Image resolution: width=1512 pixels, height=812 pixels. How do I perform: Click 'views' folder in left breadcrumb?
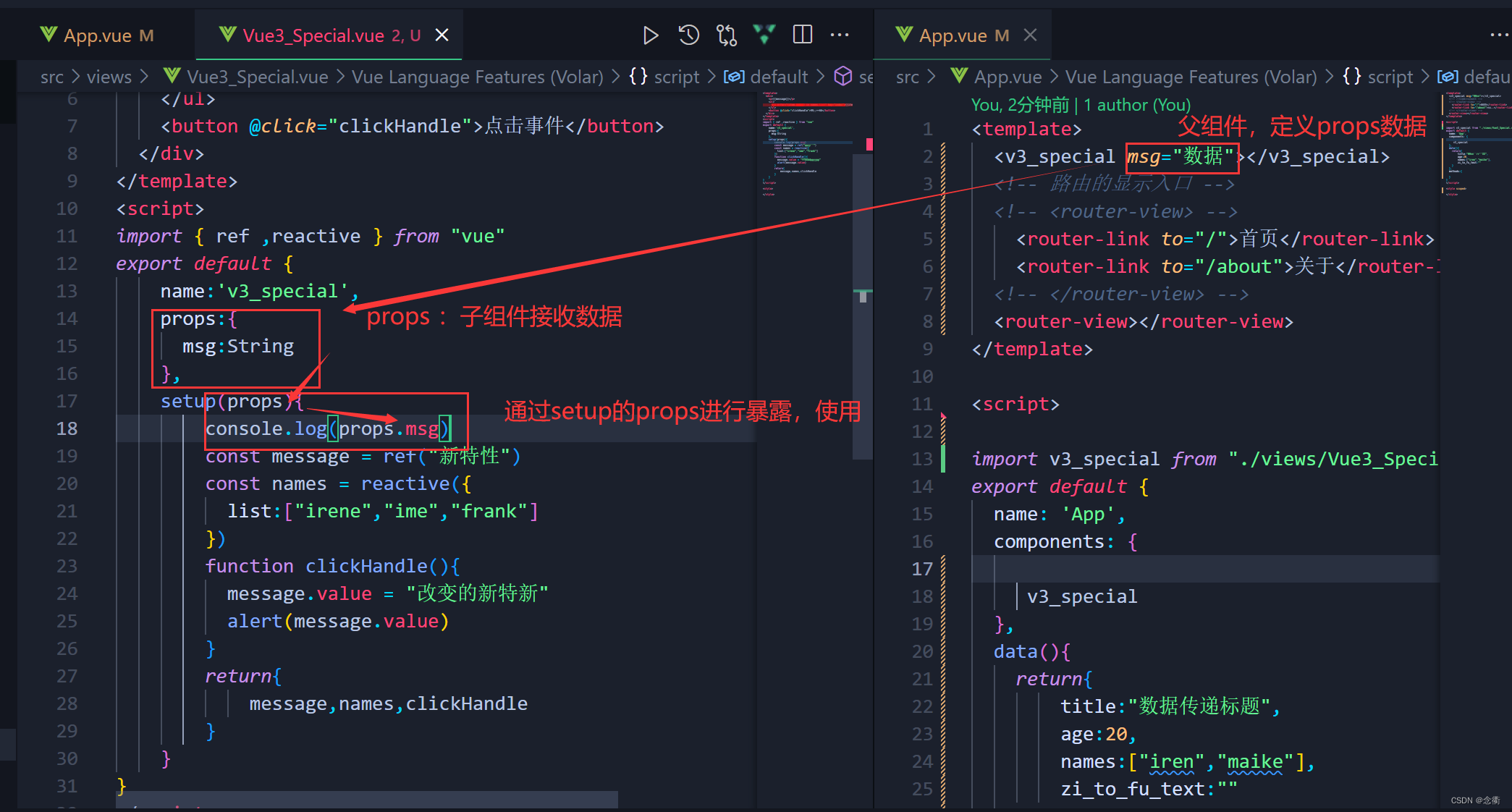tap(109, 77)
